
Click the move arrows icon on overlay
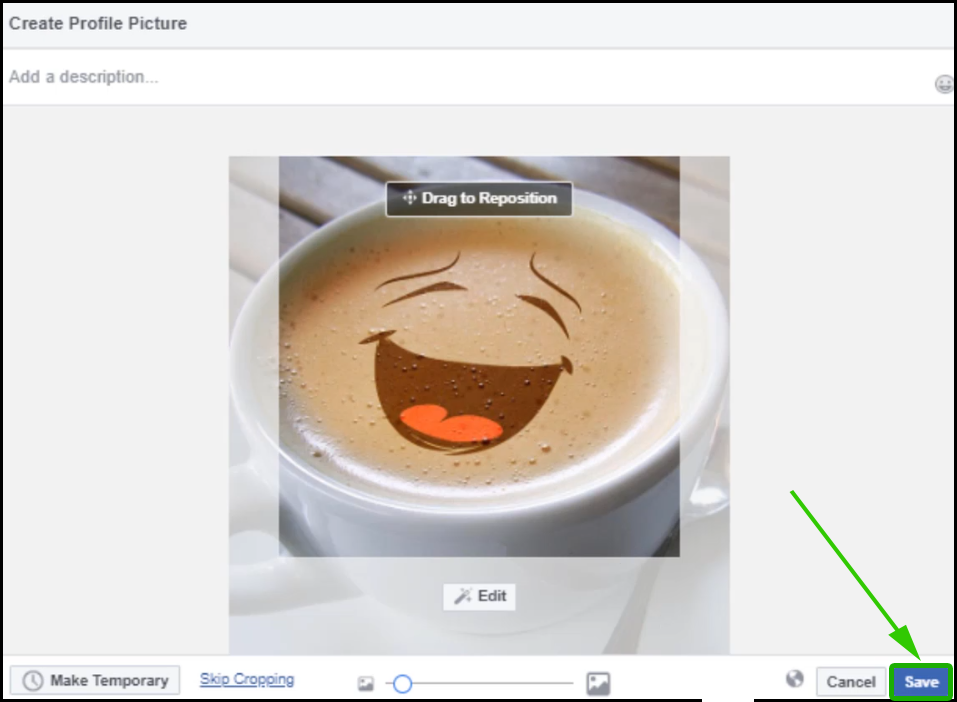pyautogui.click(x=409, y=198)
